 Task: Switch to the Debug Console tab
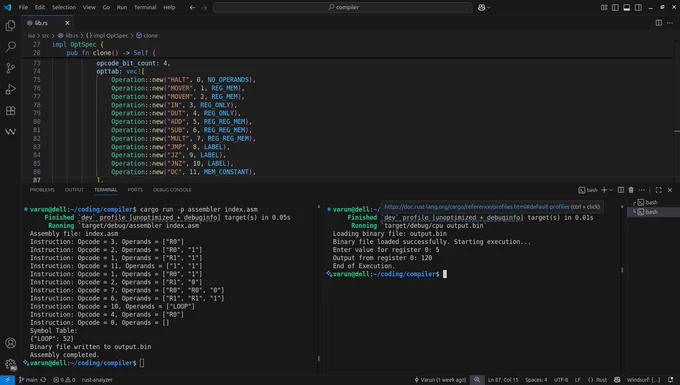pyautogui.click(x=172, y=190)
